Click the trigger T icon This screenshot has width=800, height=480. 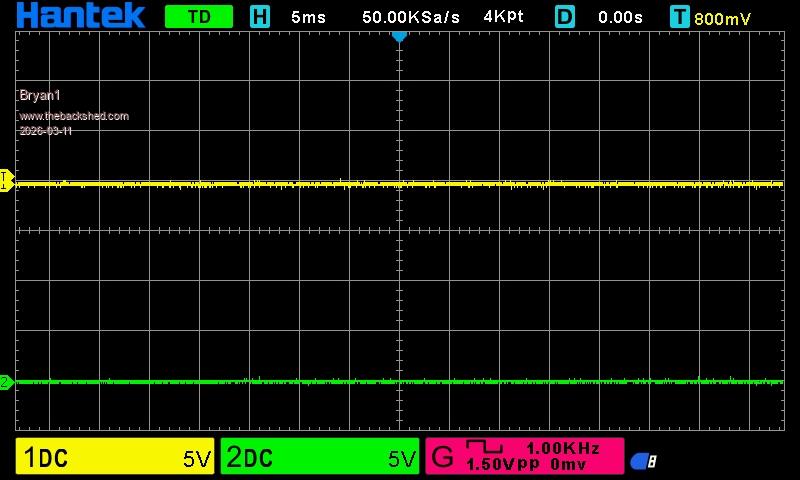[x=680, y=16]
